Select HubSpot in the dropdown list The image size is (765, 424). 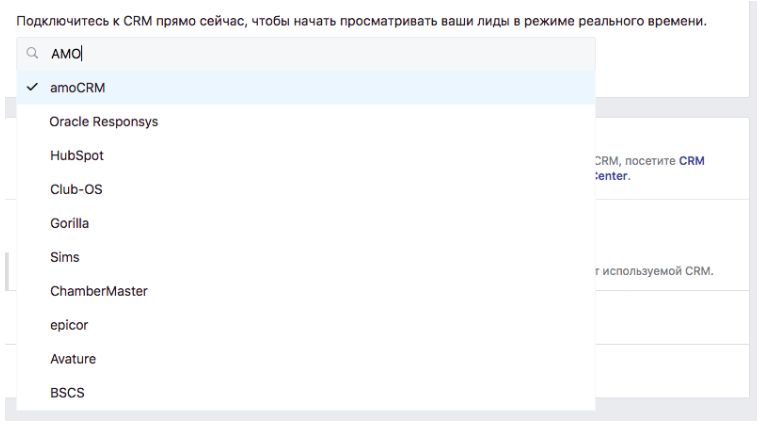click(306, 156)
